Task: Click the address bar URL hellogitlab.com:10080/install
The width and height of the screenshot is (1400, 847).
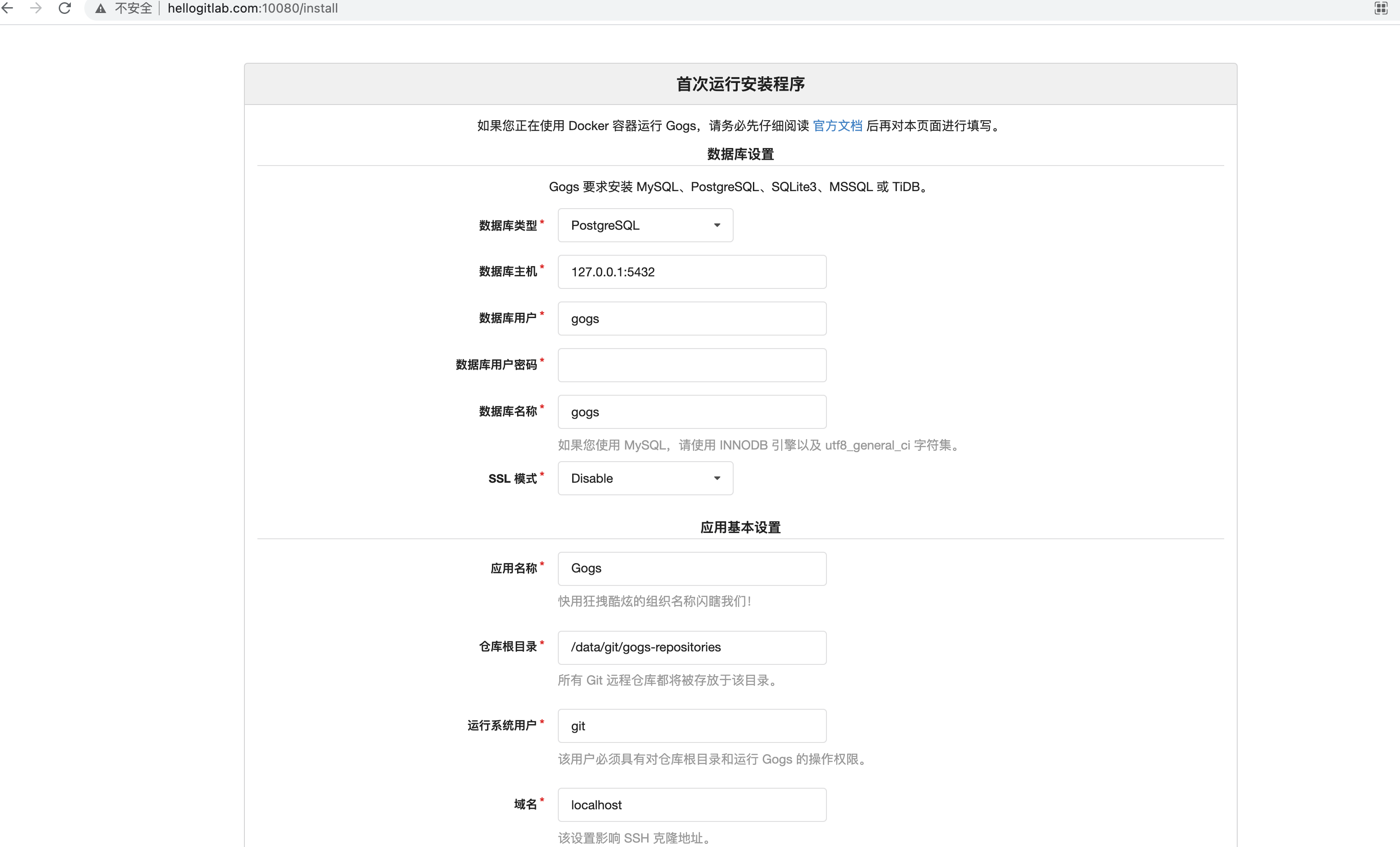Action: [x=252, y=9]
